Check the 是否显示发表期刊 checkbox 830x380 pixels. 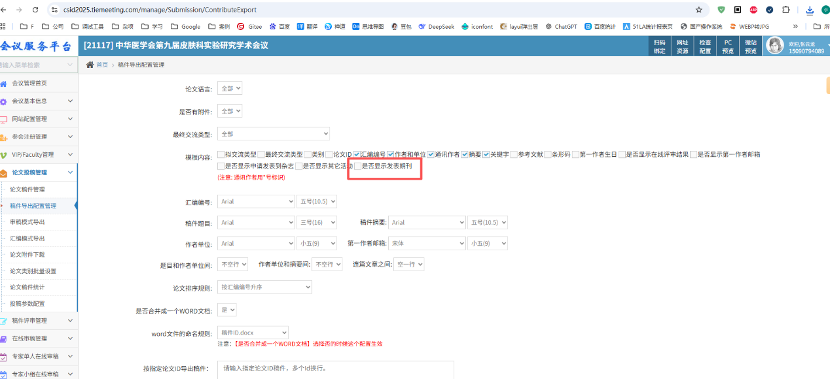pyautogui.click(x=358, y=166)
